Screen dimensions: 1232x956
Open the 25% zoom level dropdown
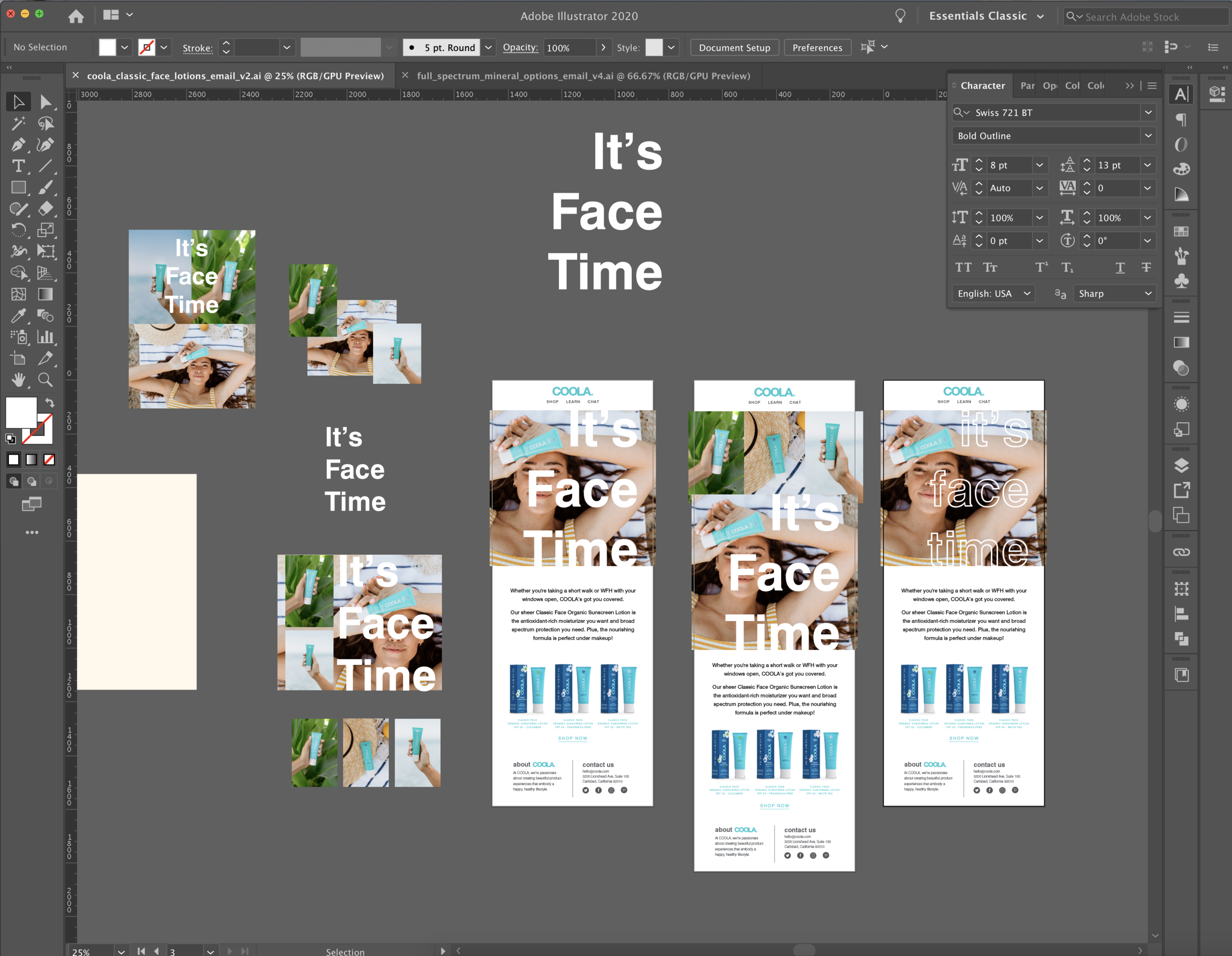(121, 951)
